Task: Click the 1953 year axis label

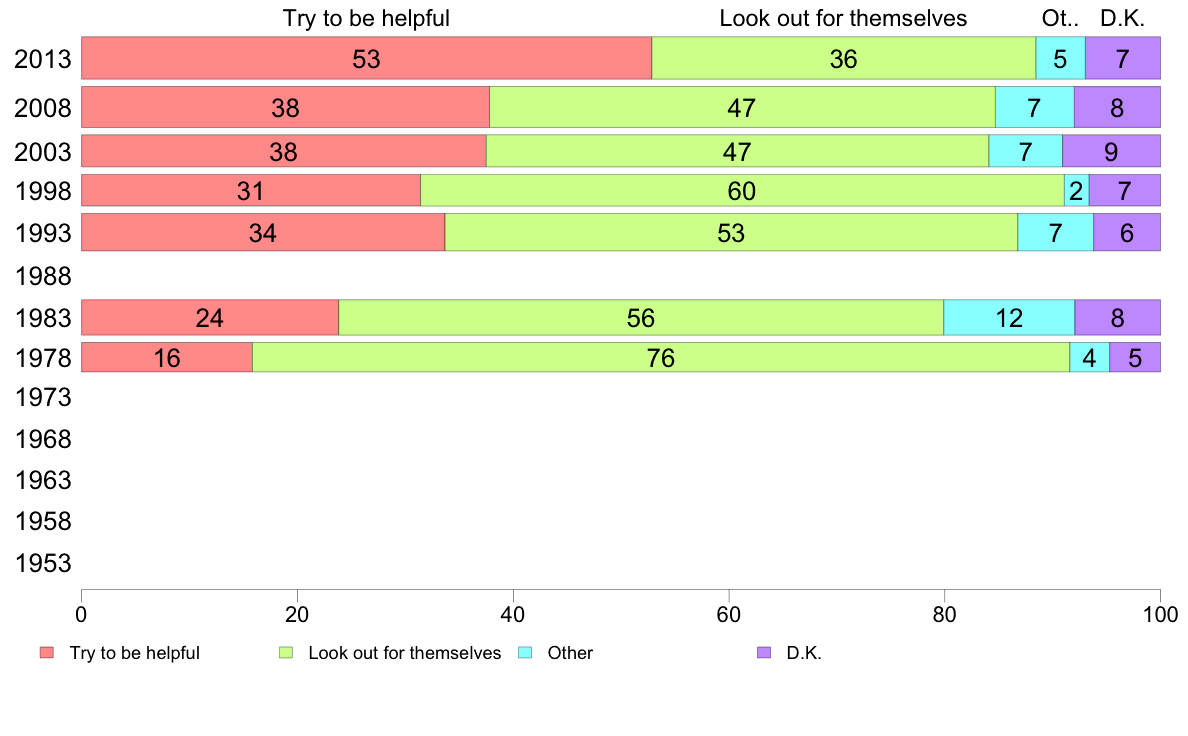Action: coord(42,563)
